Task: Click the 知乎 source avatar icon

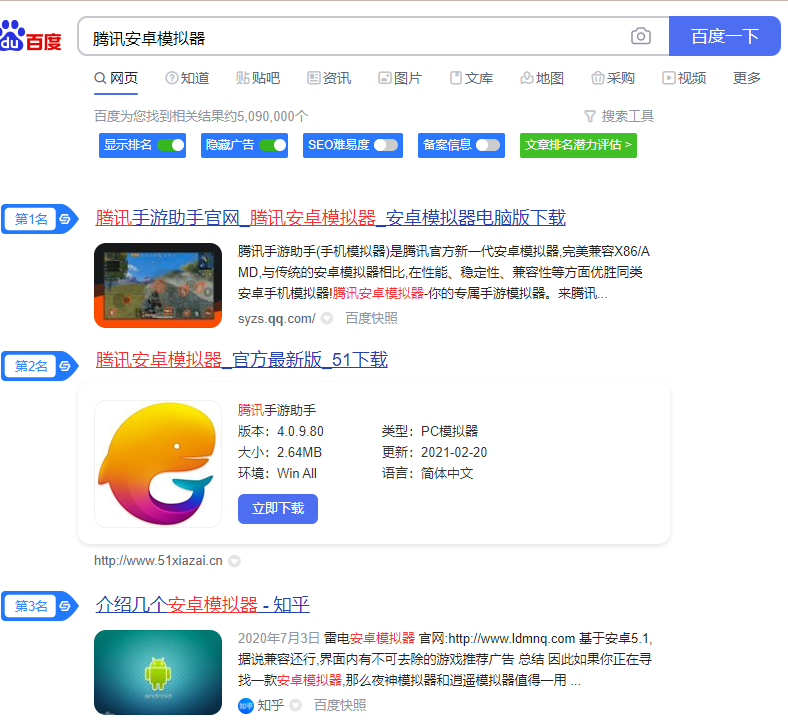Action: pos(246,705)
